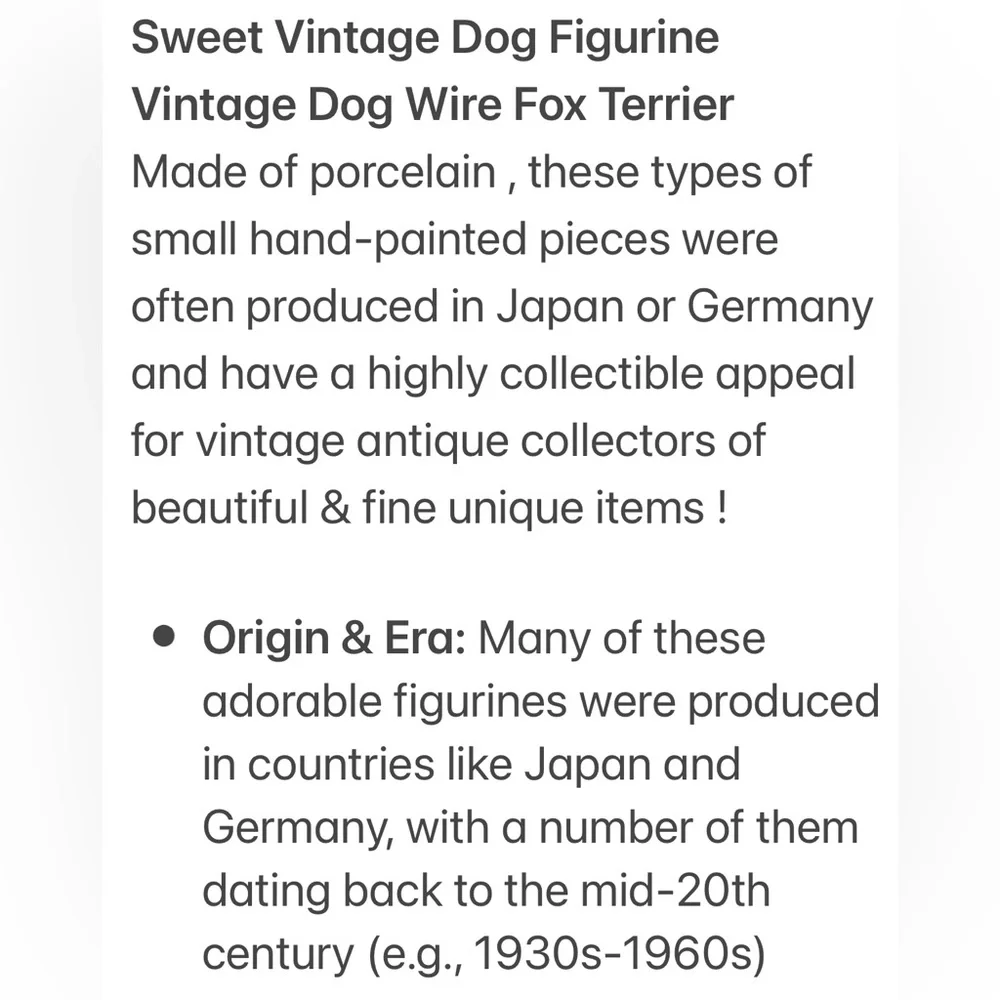Click the word "Germany," in the bullet item
Image resolution: width=1000 pixels, height=1000 pixels.
pyautogui.click(x=298, y=829)
